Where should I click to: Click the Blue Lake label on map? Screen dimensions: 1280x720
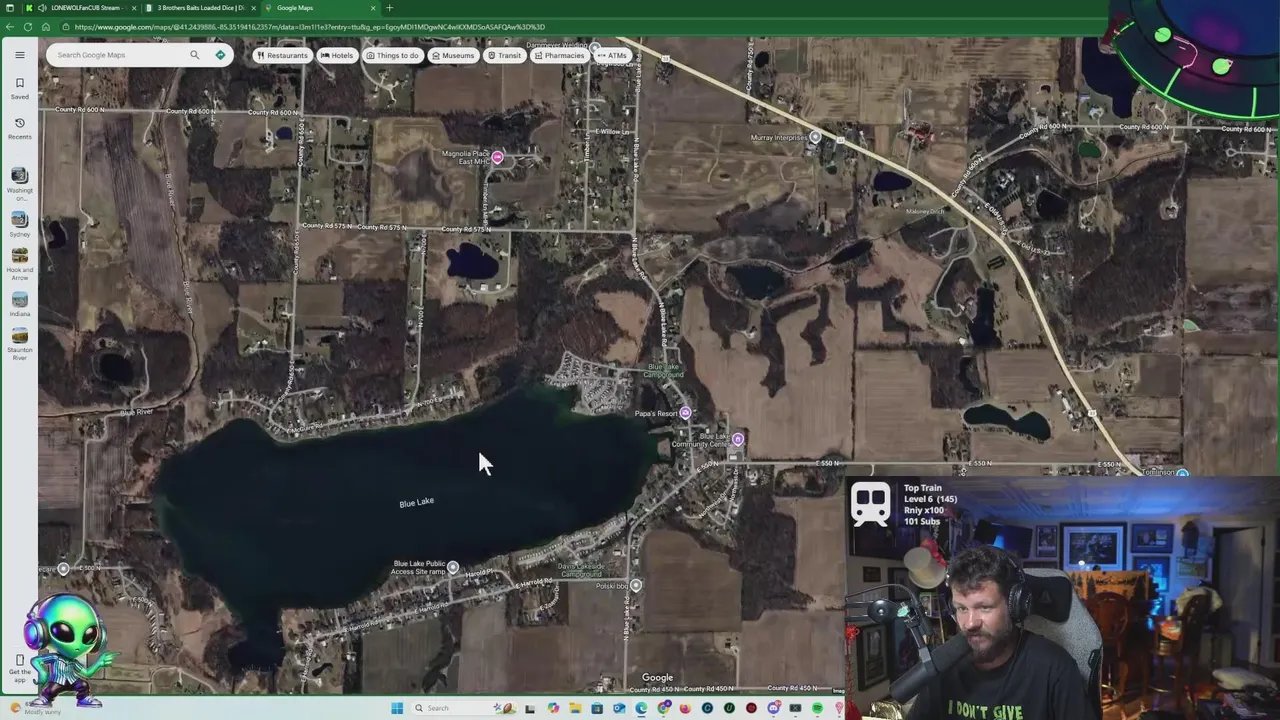pyautogui.click(x=417, y=502)
